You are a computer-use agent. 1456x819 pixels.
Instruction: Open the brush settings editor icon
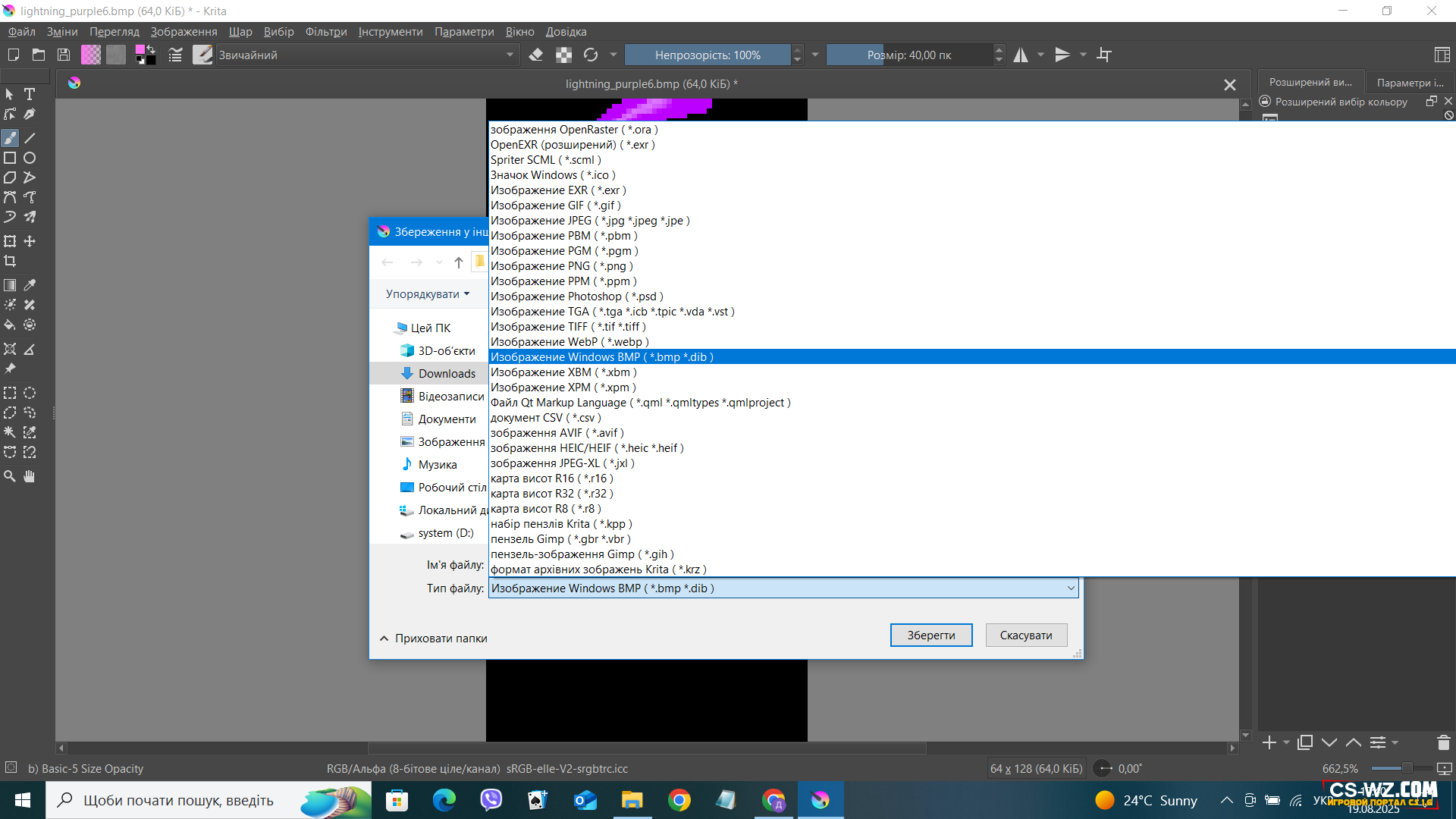point(175,55)
